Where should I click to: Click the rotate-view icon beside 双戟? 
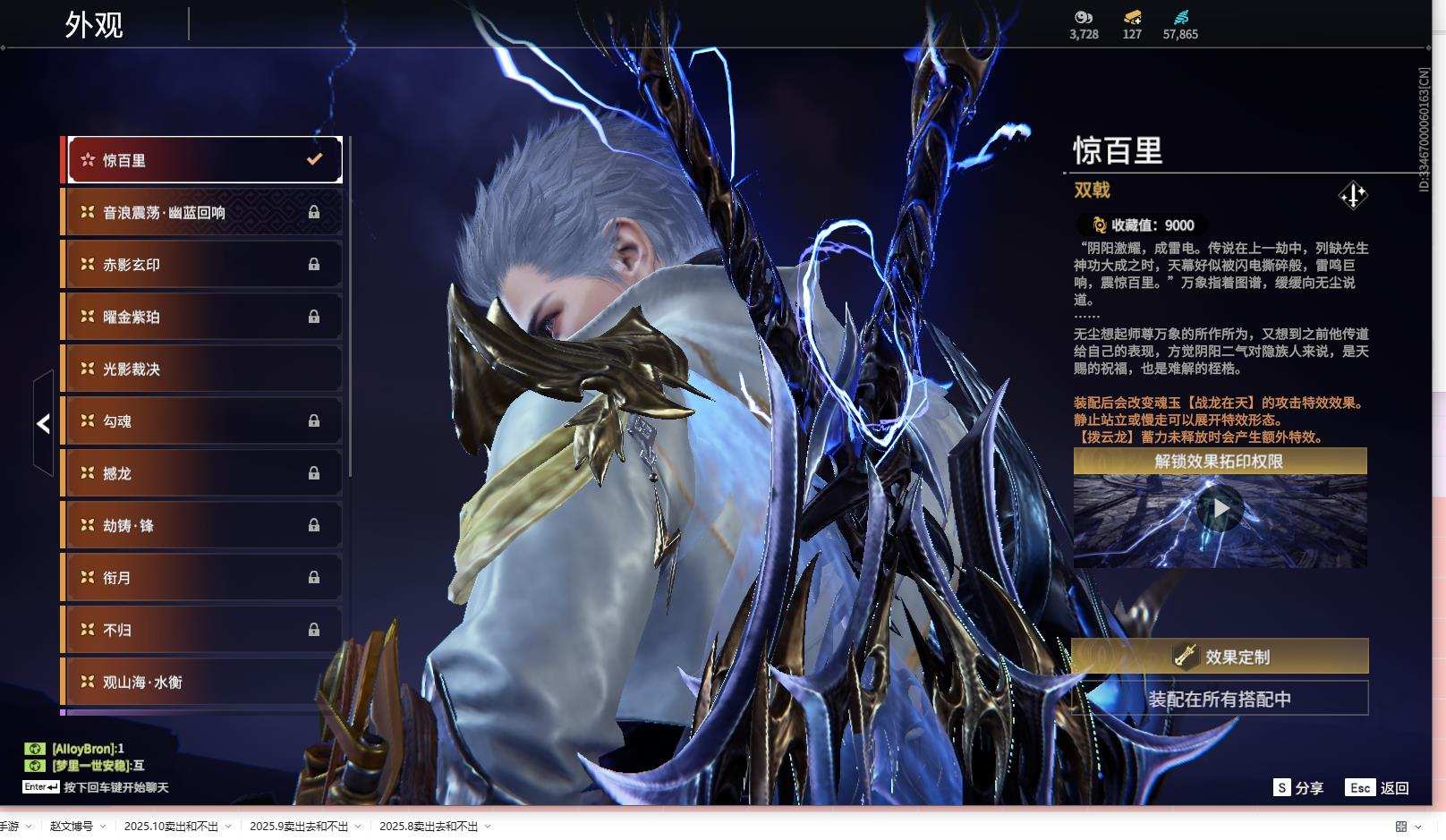click(1352, 195)
